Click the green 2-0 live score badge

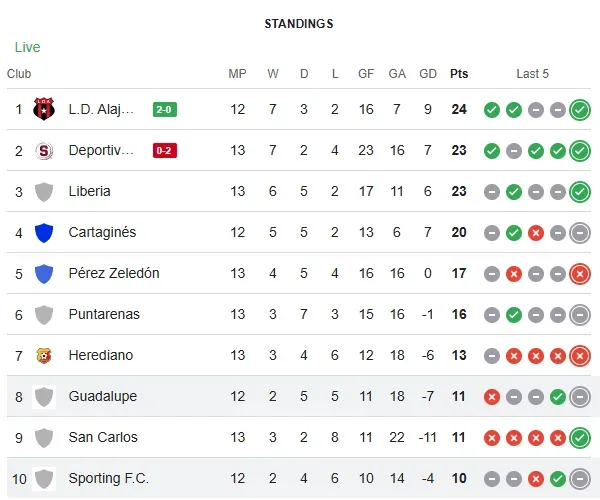click(x=165, y=109)
